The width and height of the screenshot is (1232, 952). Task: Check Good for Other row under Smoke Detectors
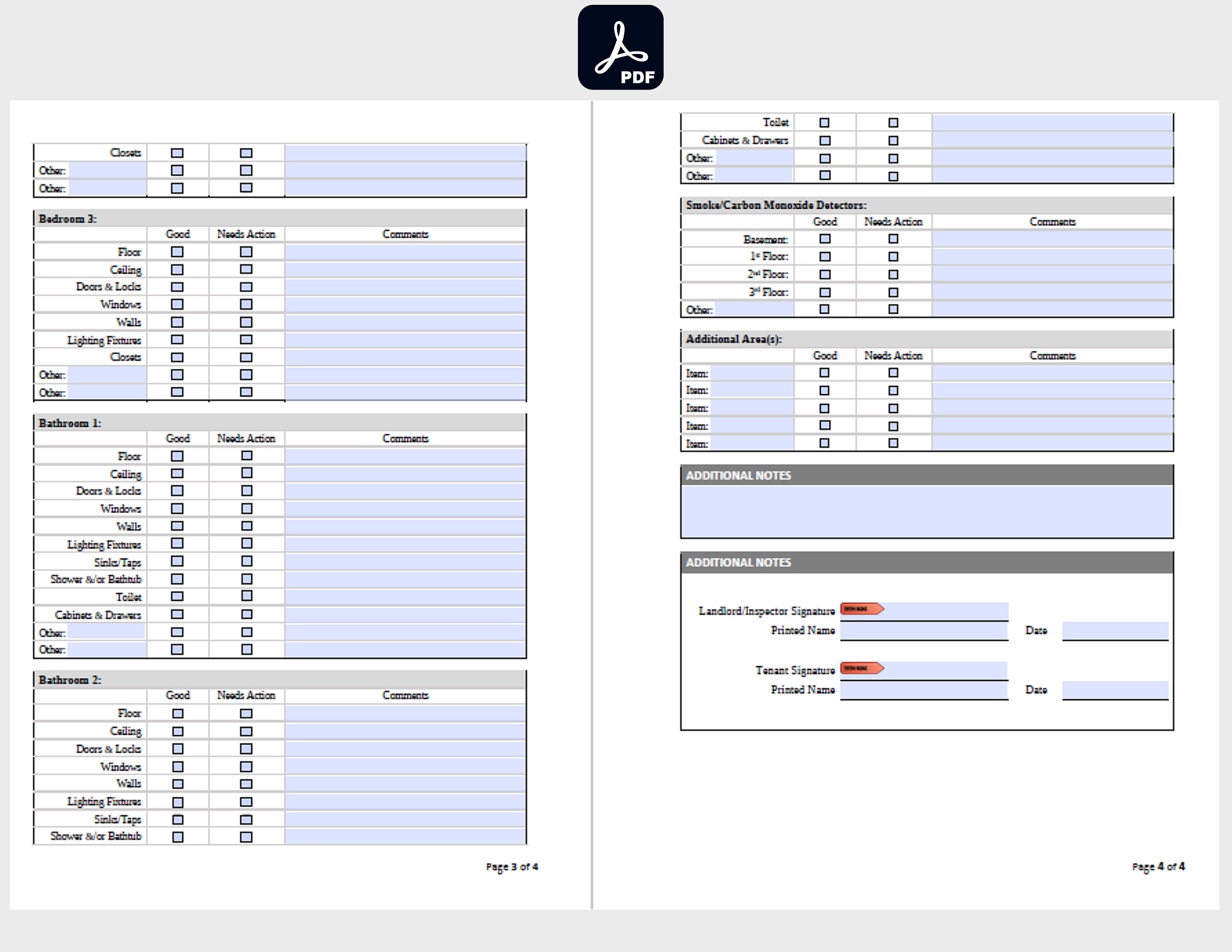[x=825, y=309]
